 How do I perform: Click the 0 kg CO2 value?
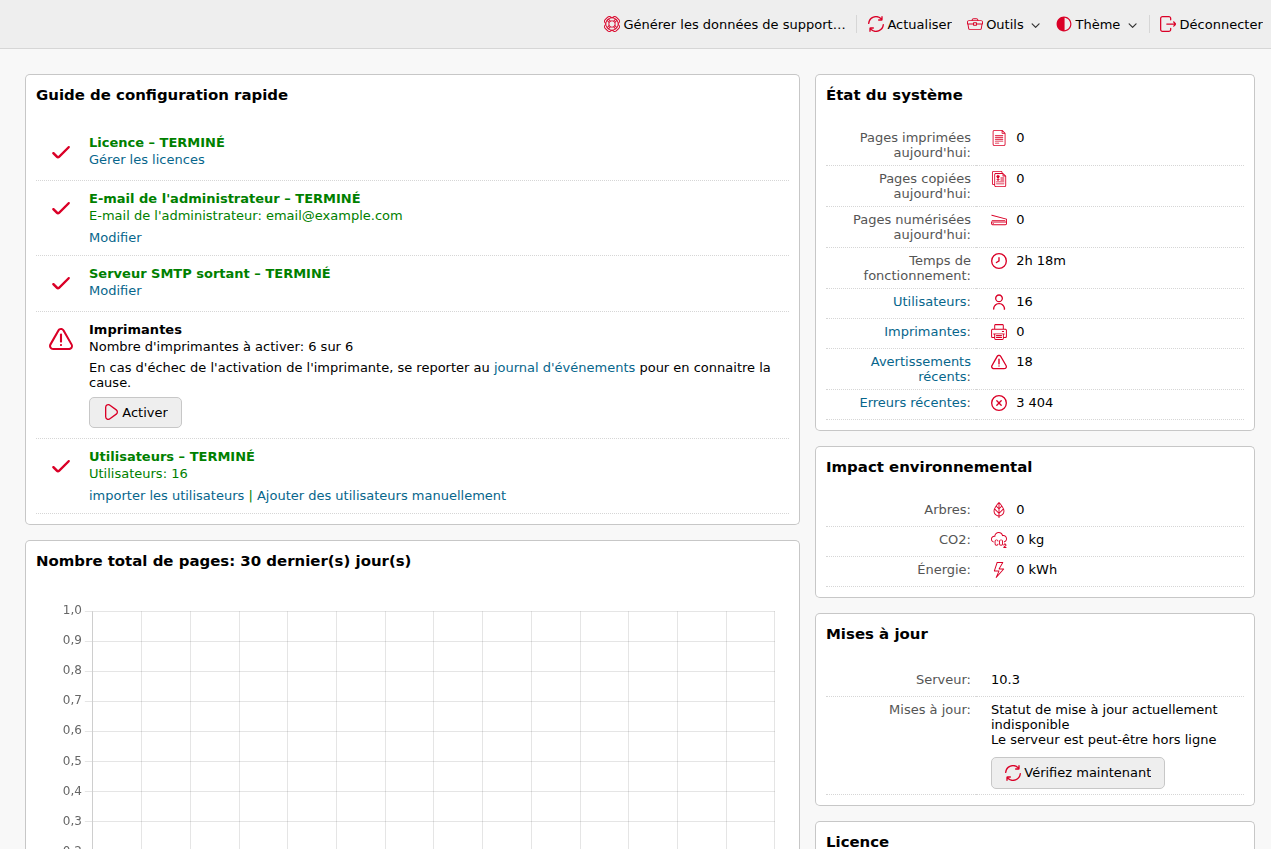(1030, 540)
